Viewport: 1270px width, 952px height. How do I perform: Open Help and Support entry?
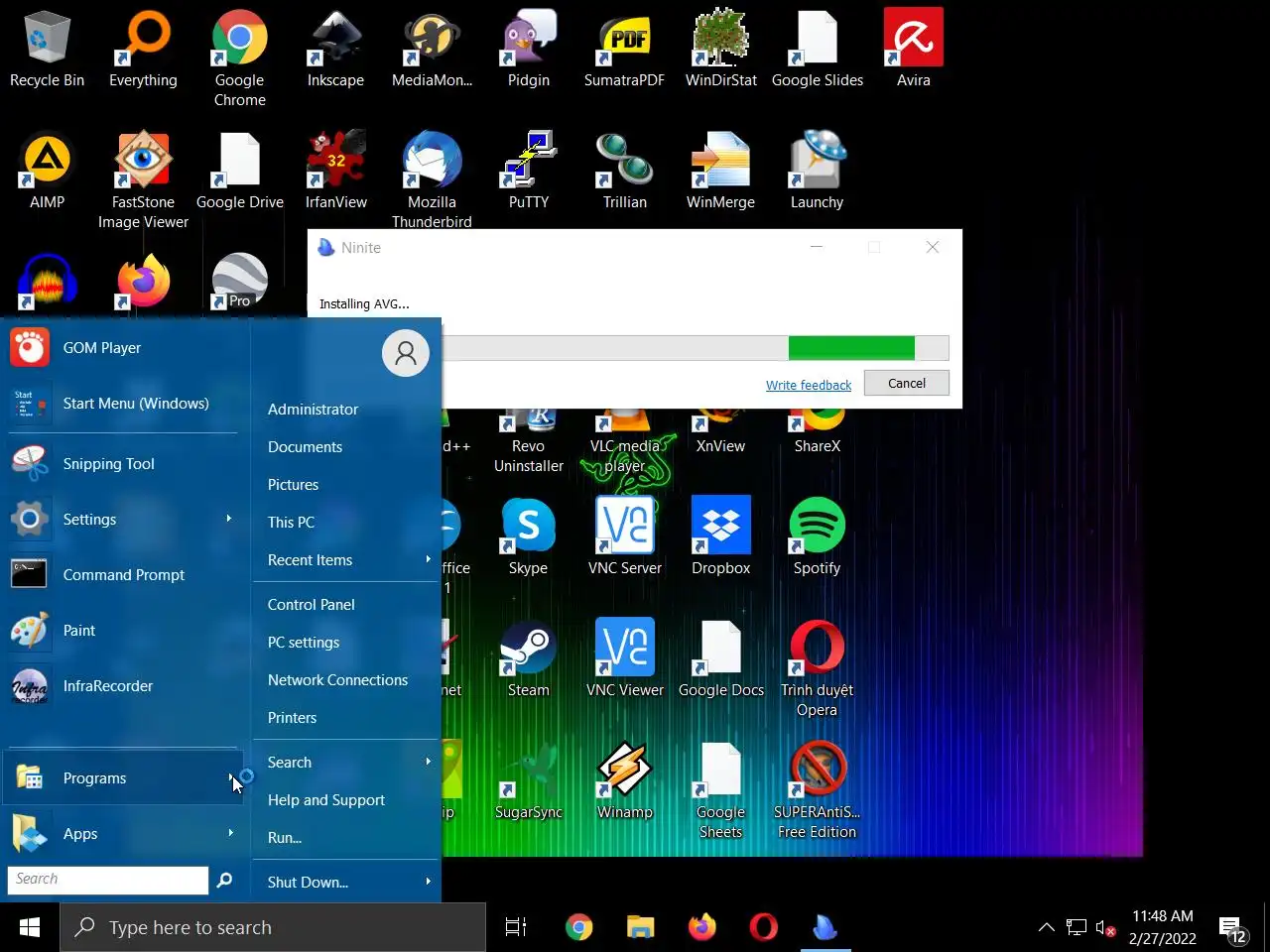click(x=345, y=800)
